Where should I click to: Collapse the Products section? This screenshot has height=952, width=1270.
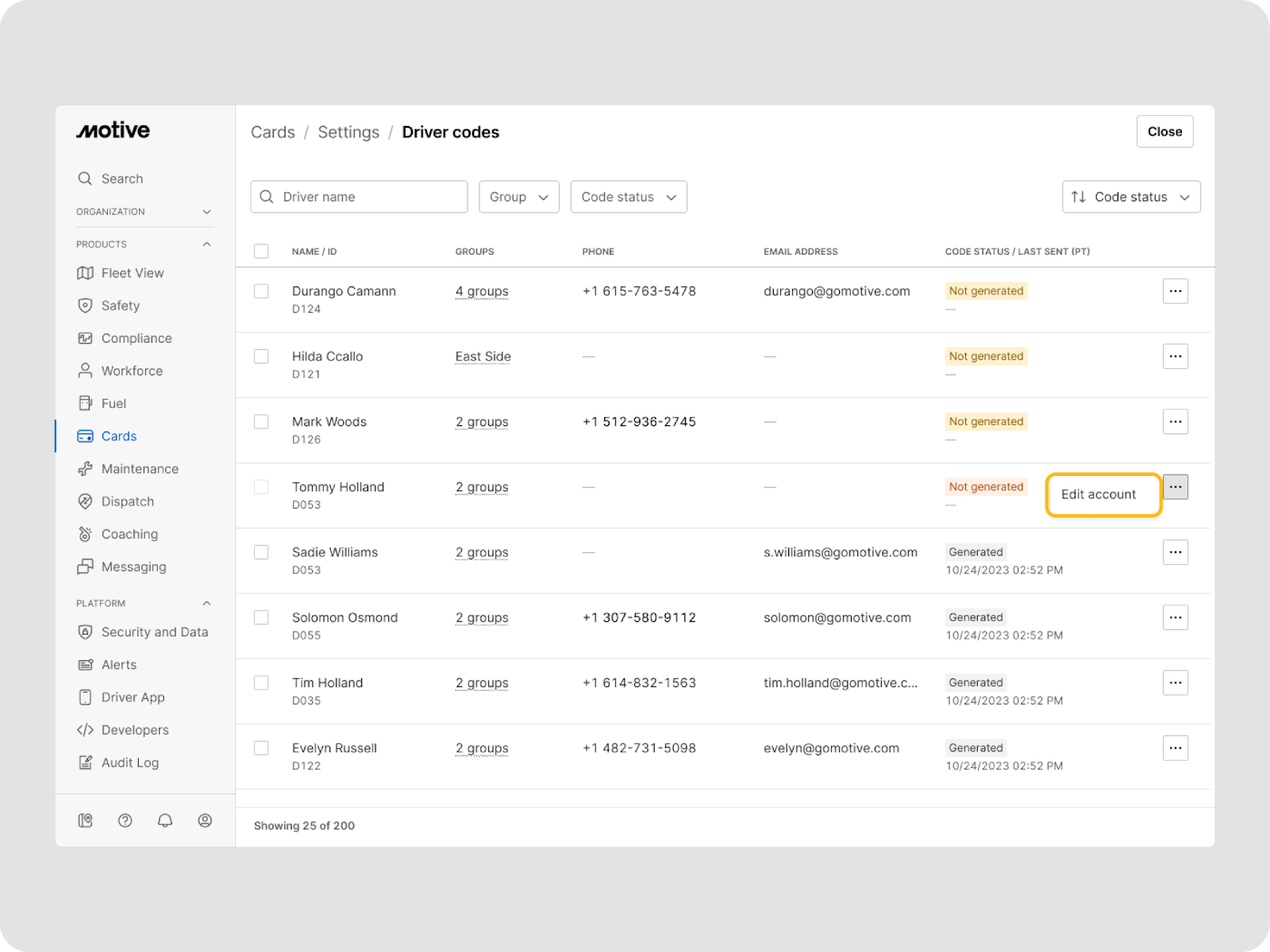pos(206,244)
